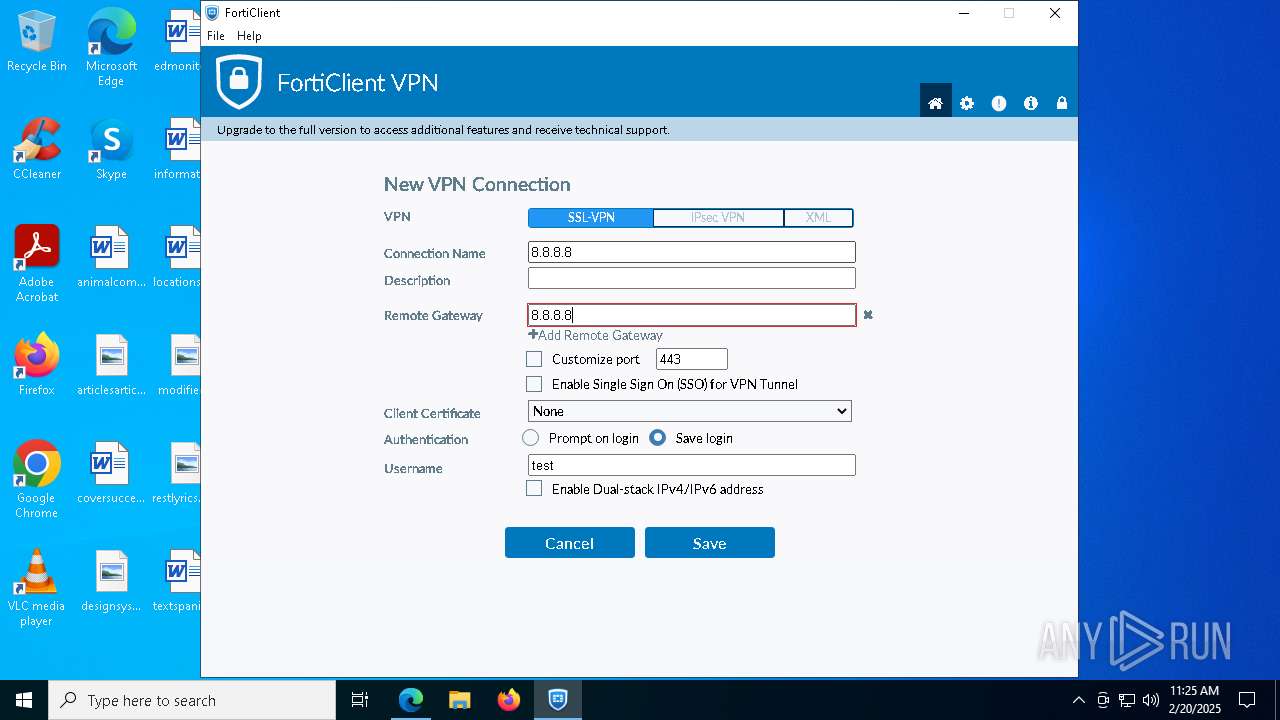Open the animalcom Word document
The width and height of the screenshot is (1280, 720).
[111, 257]
